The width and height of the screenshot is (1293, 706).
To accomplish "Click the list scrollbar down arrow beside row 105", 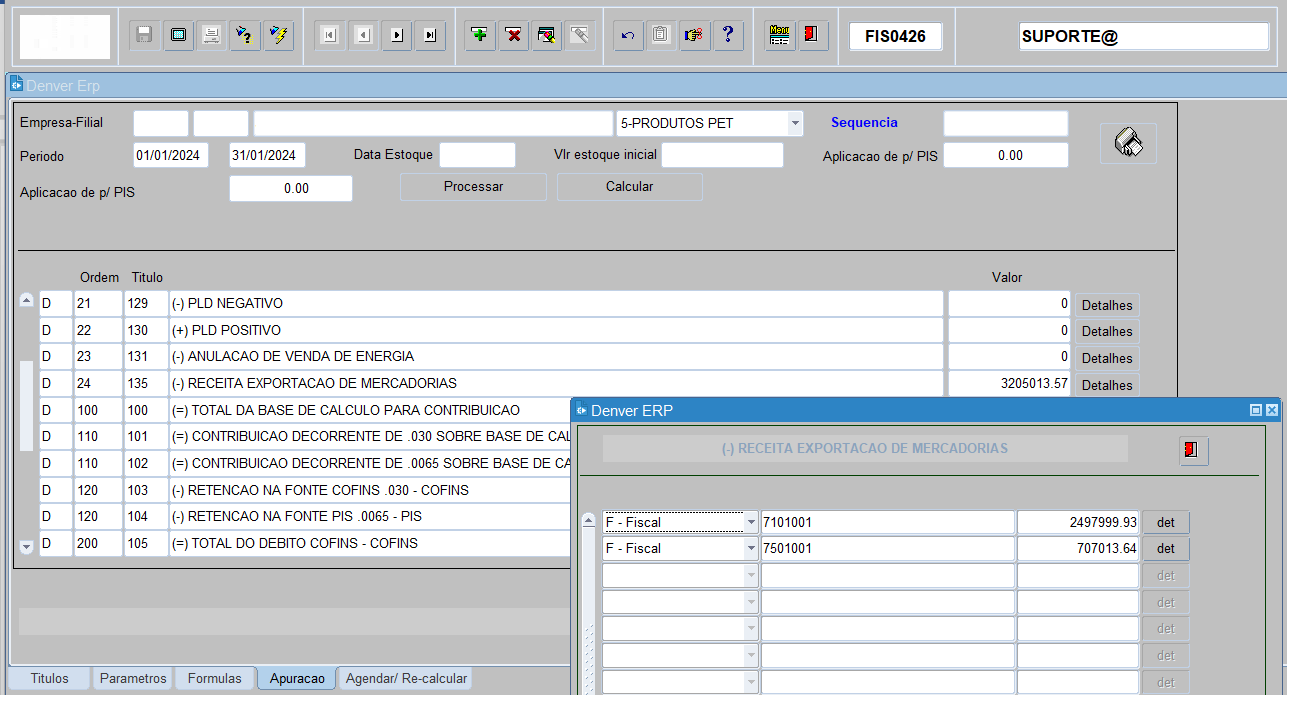I will (x=27, y=547).
